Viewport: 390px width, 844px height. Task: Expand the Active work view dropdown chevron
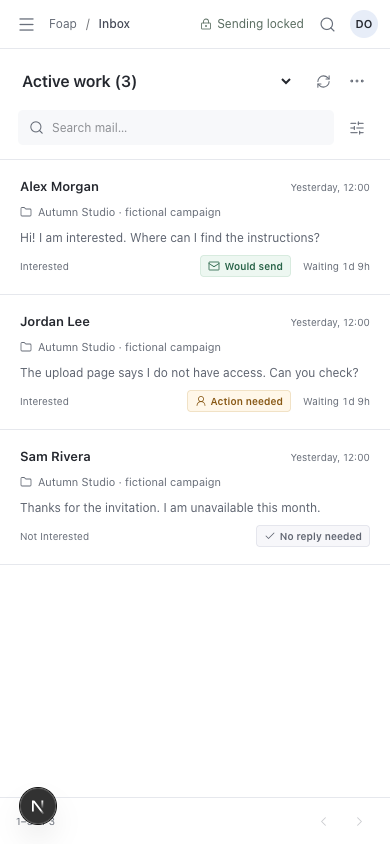point(286,81)
